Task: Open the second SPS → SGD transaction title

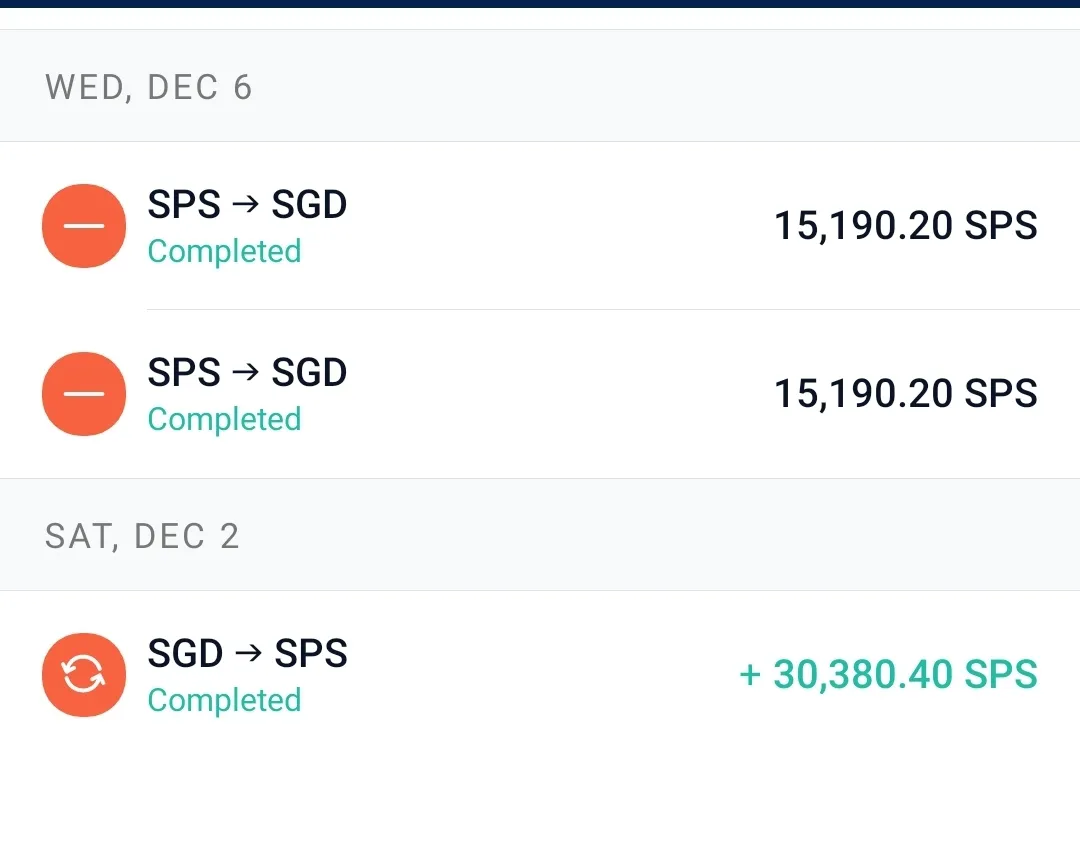Action: 247,373
